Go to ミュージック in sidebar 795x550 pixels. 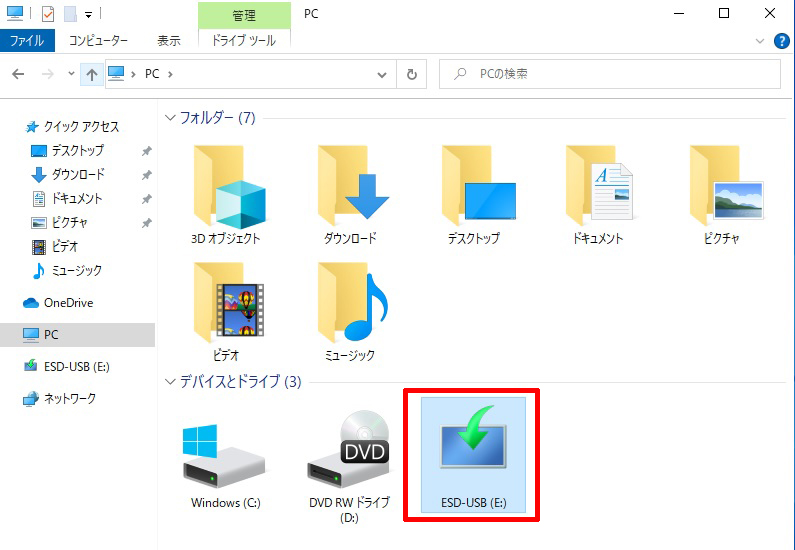click(x=77, y=270)
